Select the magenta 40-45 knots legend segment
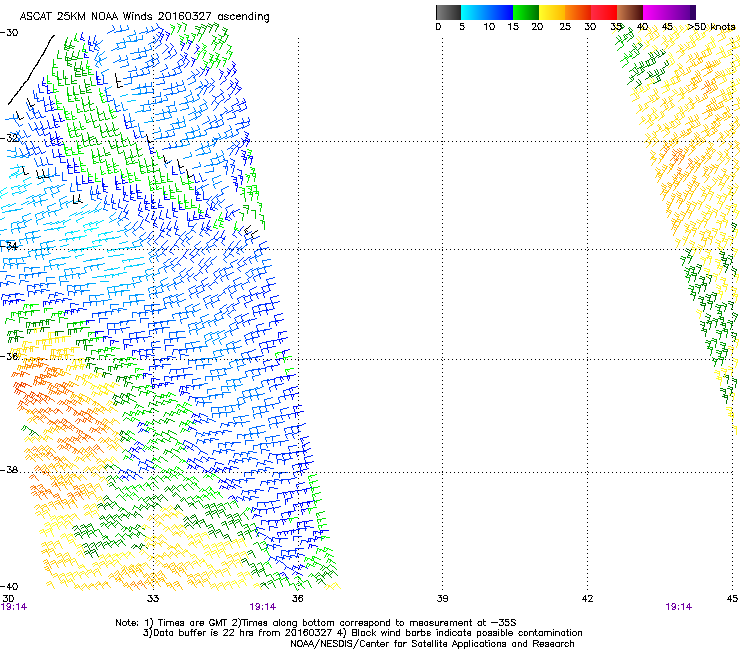740x650 pixels. click(656, 12)
